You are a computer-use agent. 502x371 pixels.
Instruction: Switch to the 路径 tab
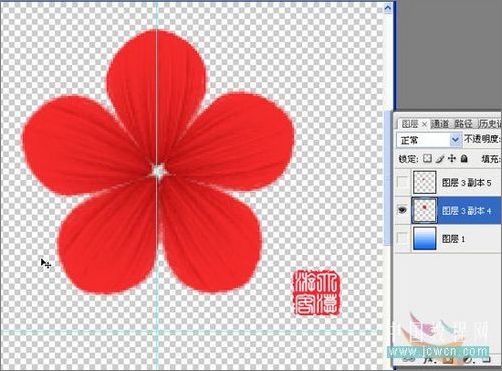click(x=464, y=124)
